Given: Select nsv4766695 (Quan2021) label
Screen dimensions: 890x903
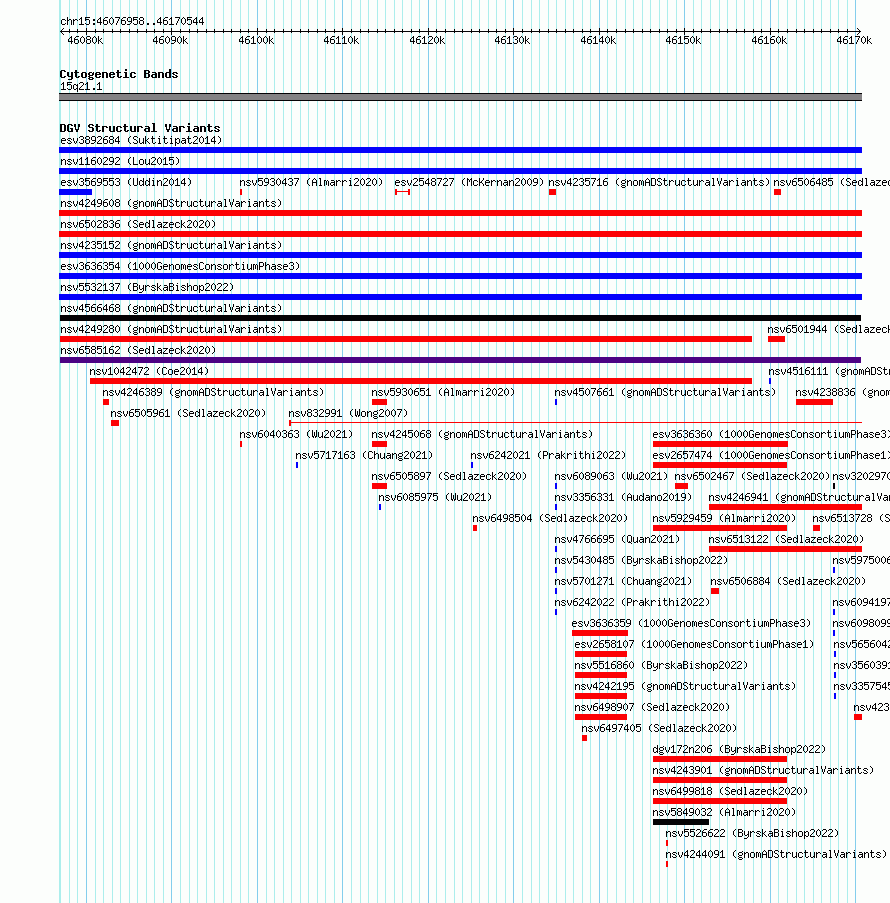Looking at the screenshot, I should pos(618,540).
